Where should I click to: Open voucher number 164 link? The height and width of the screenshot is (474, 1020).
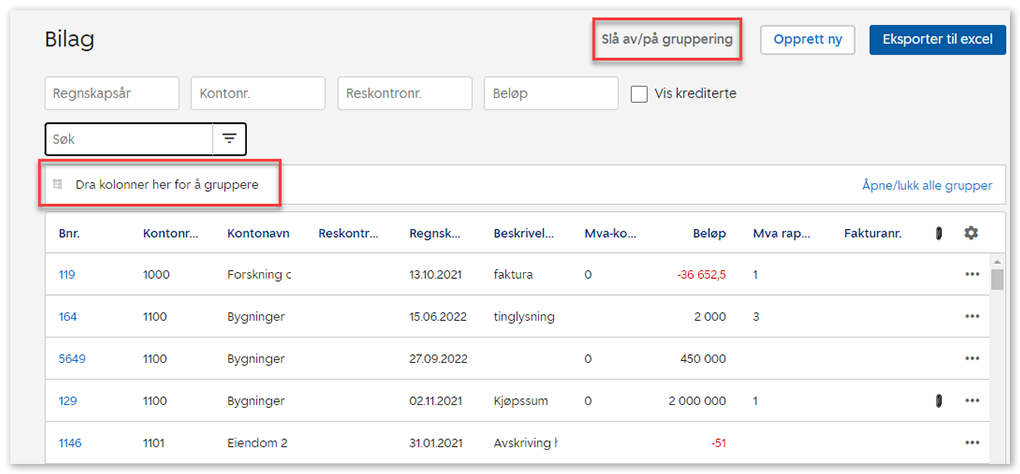point(68,316)
